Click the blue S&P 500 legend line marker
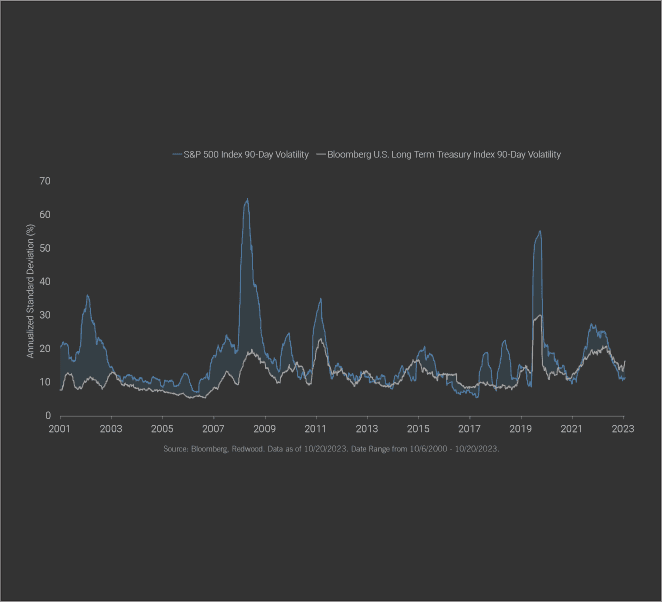Viewport: 662px width, 602px height. point(177,155)
